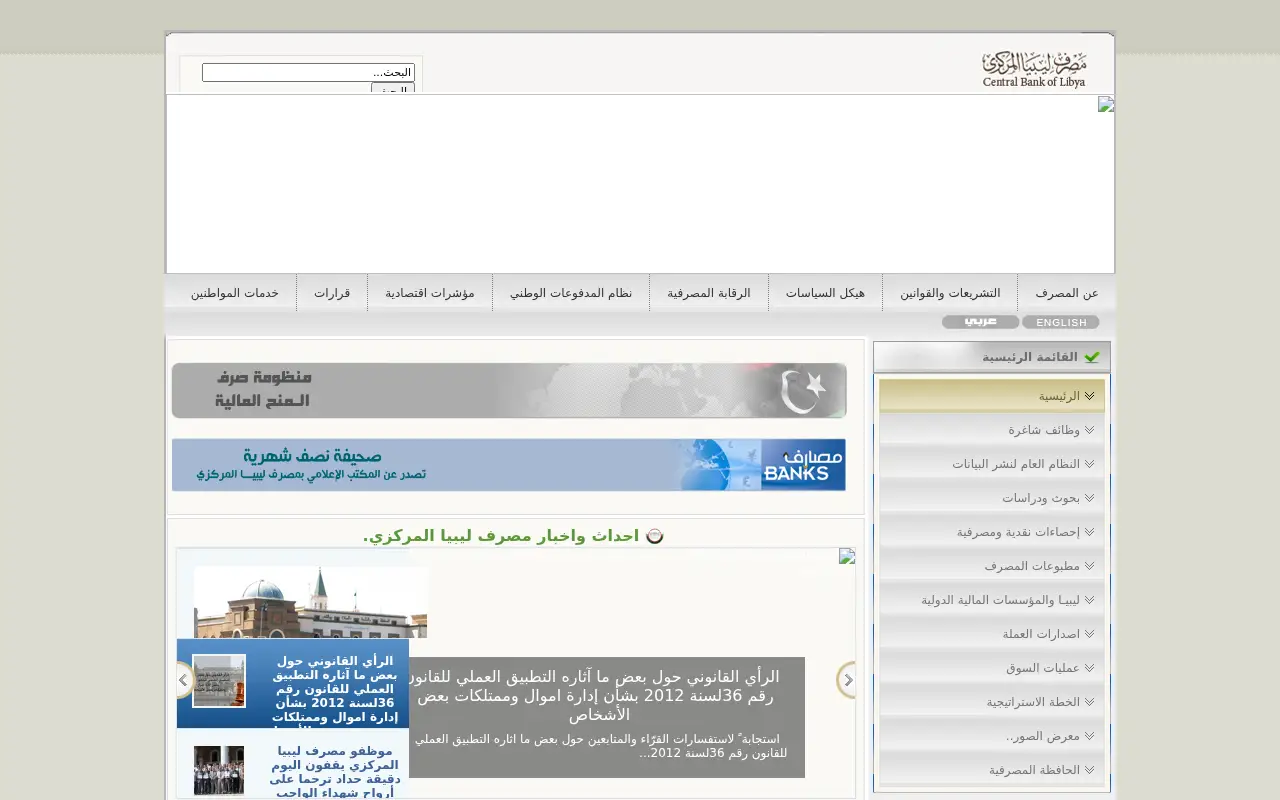Viewport: 1280px width, 800px height.
Task: Click the الرأي القانوني news thumbnail image
Action: (x=219, y=681)
